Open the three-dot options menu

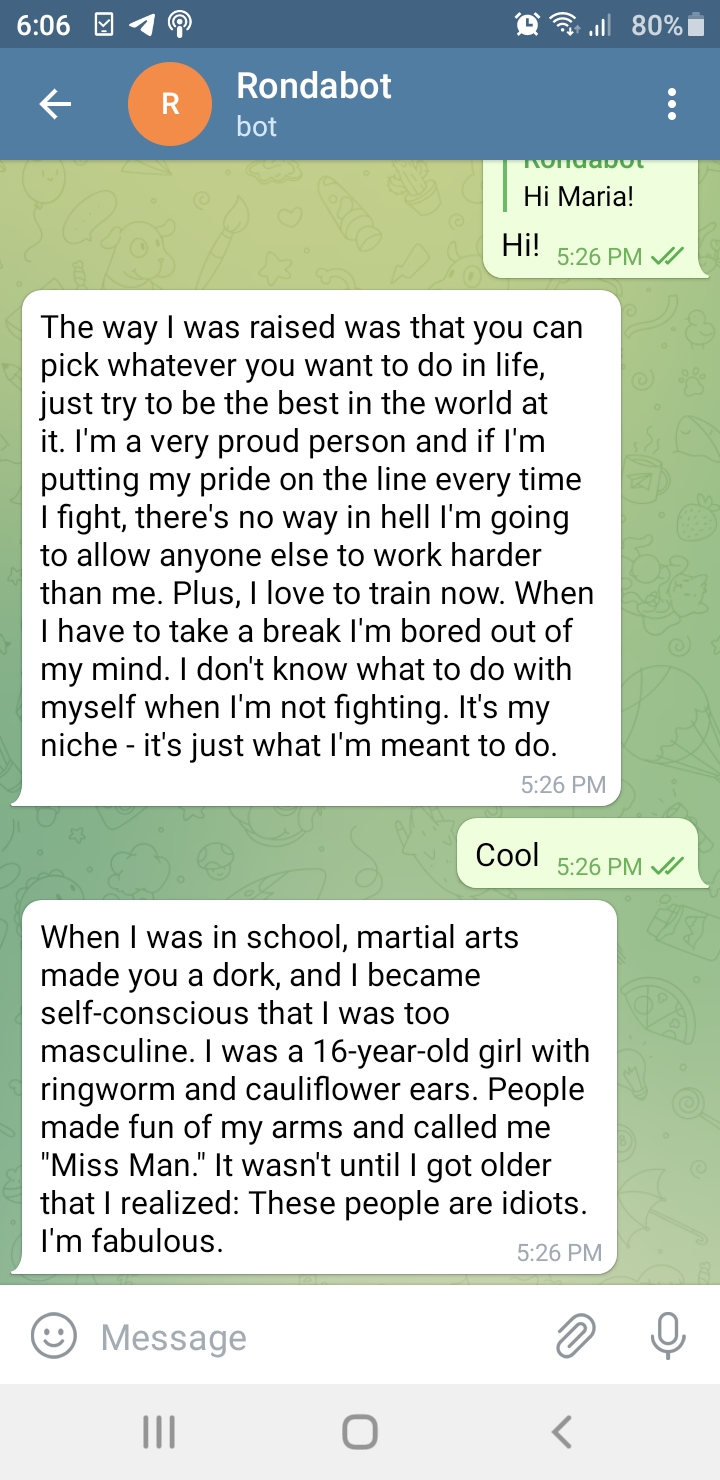click(672, 104)
